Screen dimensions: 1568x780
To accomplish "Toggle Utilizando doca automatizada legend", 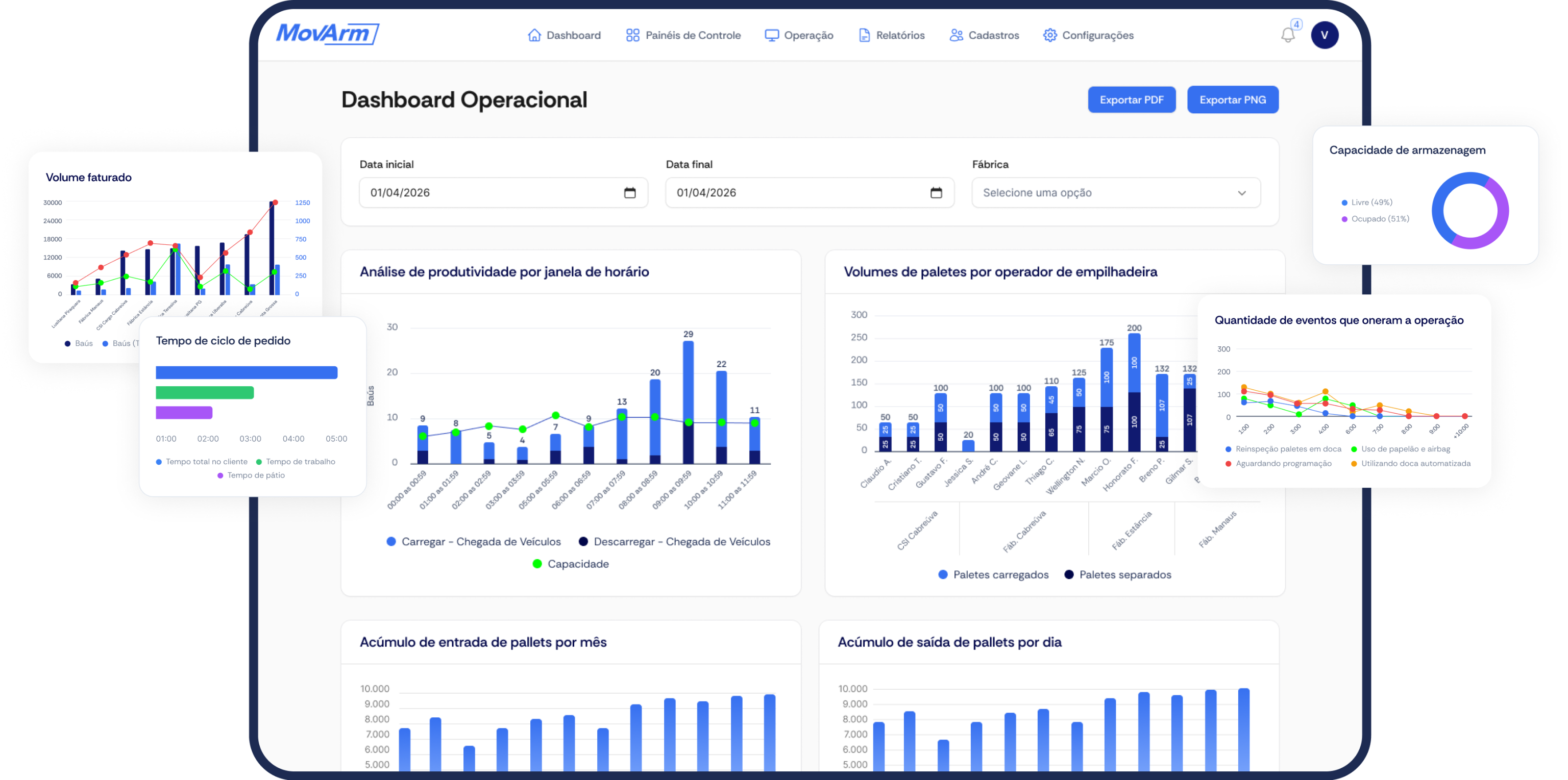I will pyautogui.click(x=1410, y=464).
